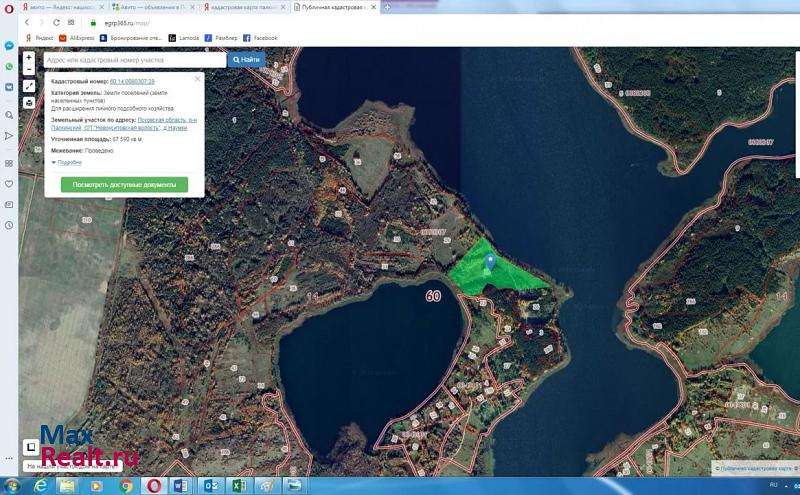Click the ruler measure tool on map
800x495 pixels.
pyautogui.click(x=29, y=87)
